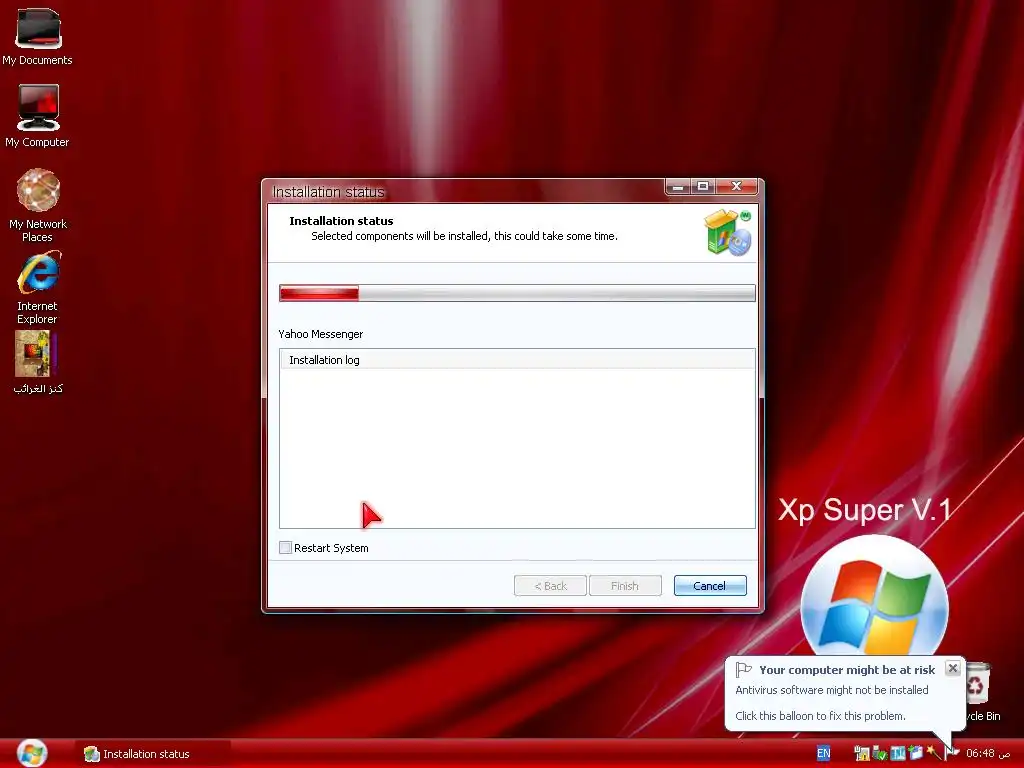1024x768 pixels.
Task: Click the Cancel button
Action: [x=710, y=586]
